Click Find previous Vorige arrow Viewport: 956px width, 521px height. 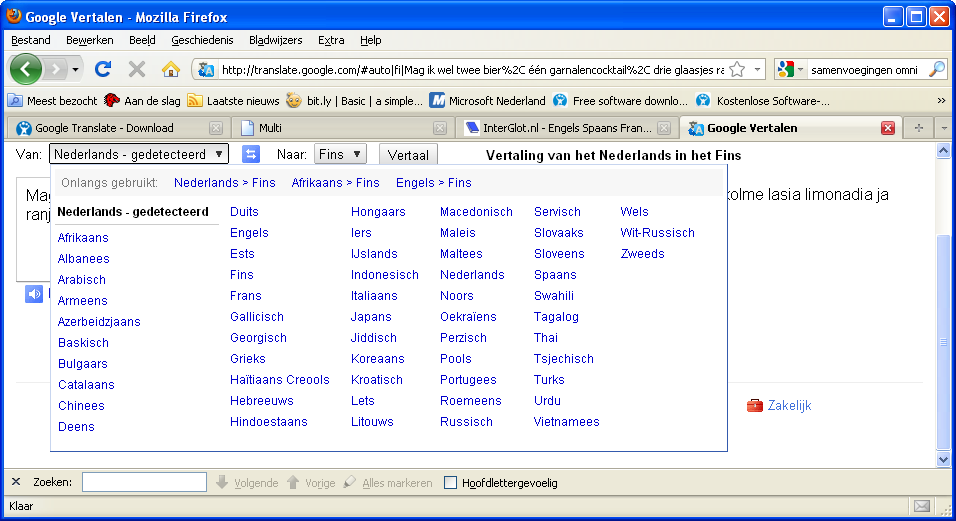pos(310,483)
